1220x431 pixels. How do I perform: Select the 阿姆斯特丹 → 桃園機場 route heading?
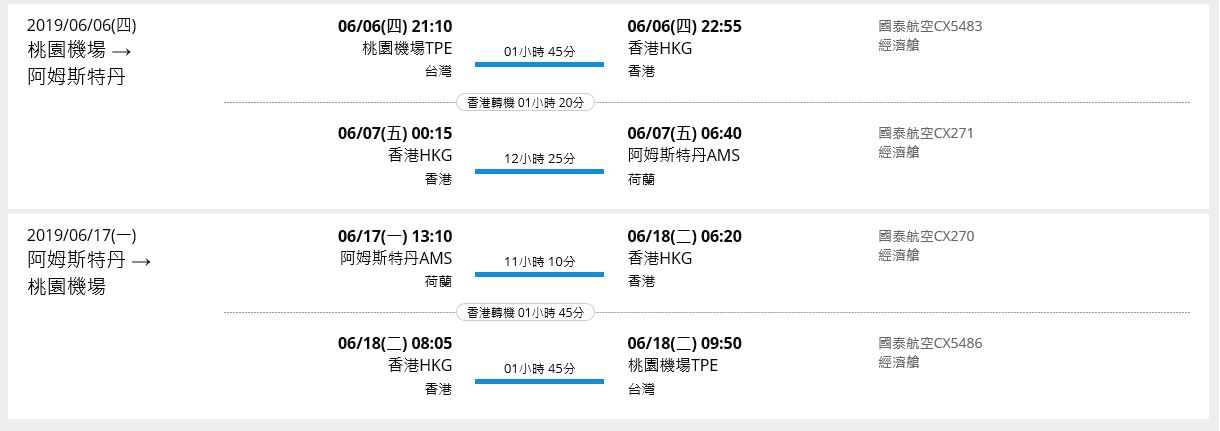pyautogui.click(x=90, y=274)
